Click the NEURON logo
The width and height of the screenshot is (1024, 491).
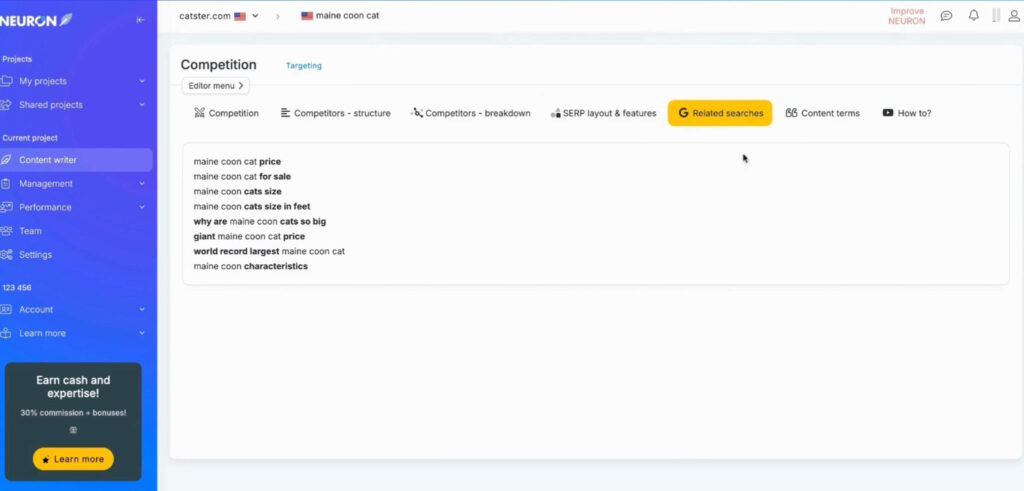[36, 20]
